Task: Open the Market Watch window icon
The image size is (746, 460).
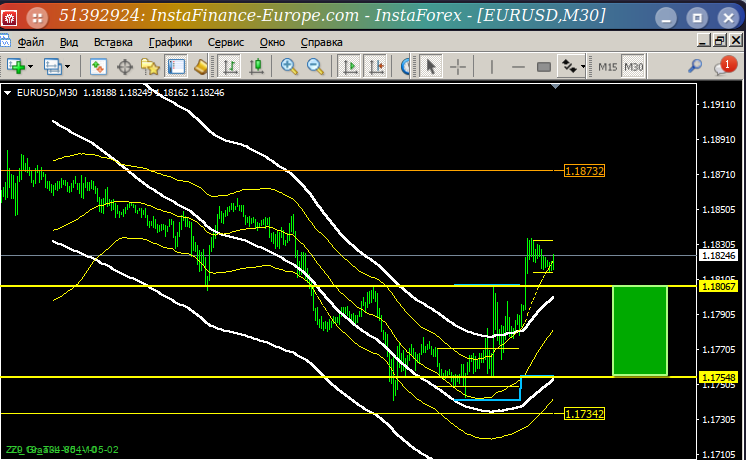Action: coord(98,66)
